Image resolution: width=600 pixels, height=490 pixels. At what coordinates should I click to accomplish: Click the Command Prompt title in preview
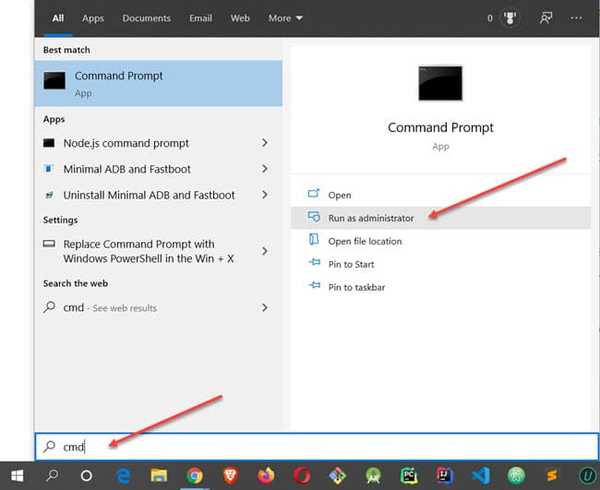(440, 127)
